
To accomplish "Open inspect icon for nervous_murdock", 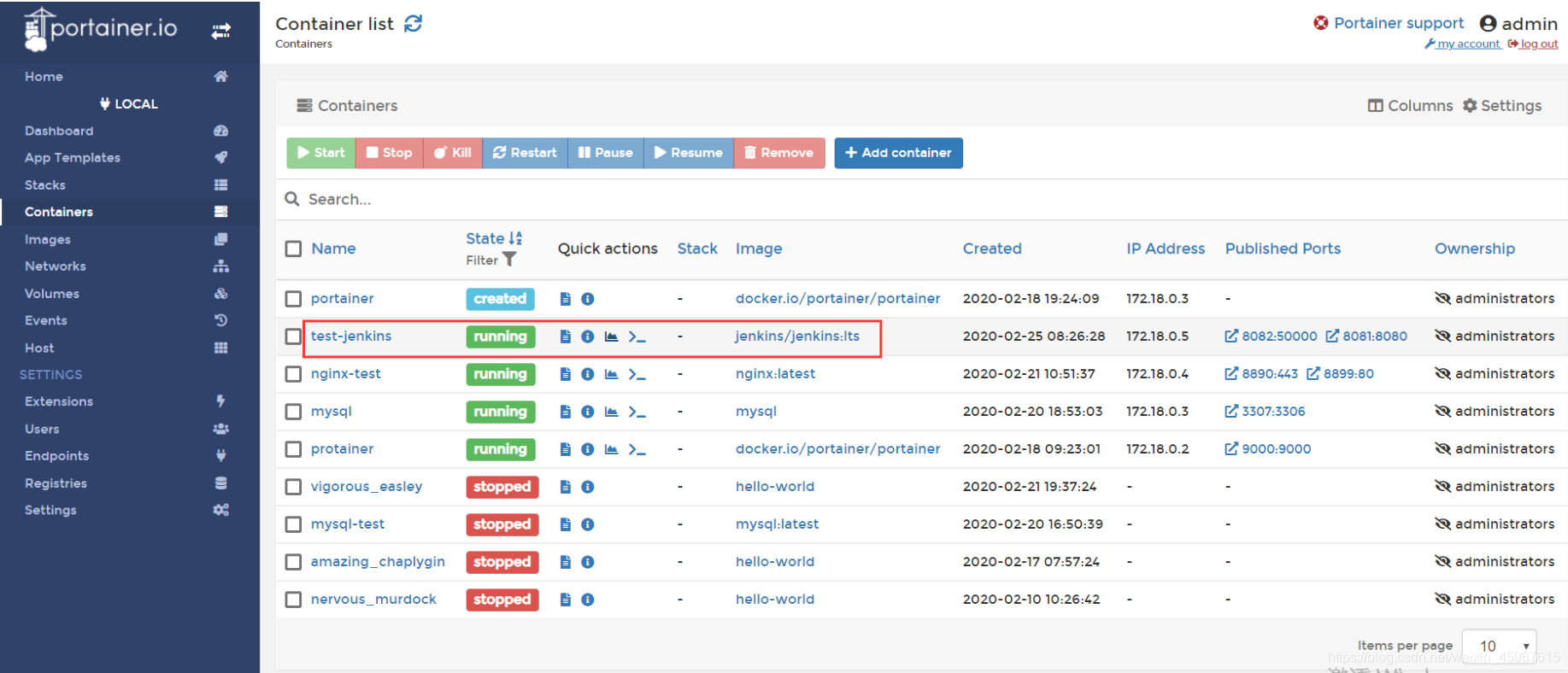I will pyautogui.click(x=588, y=600).
